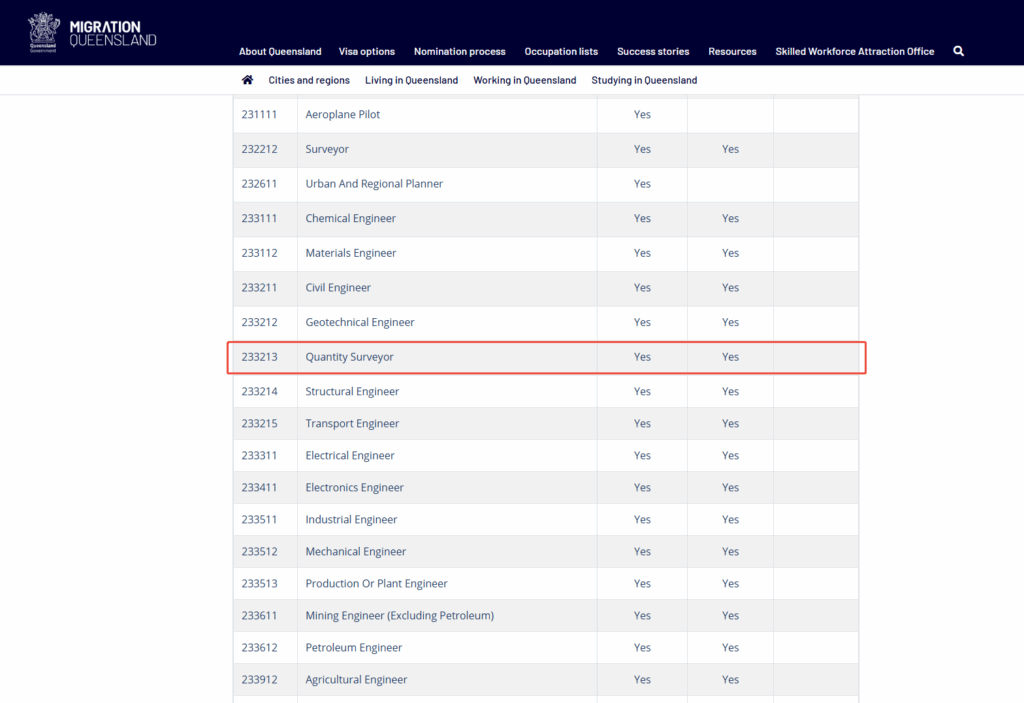Image resolution: width=1024 pixels, height=703 pixels.
Task: Click the Aeroplane Pilot occupation name
Action: coord(342,115)
